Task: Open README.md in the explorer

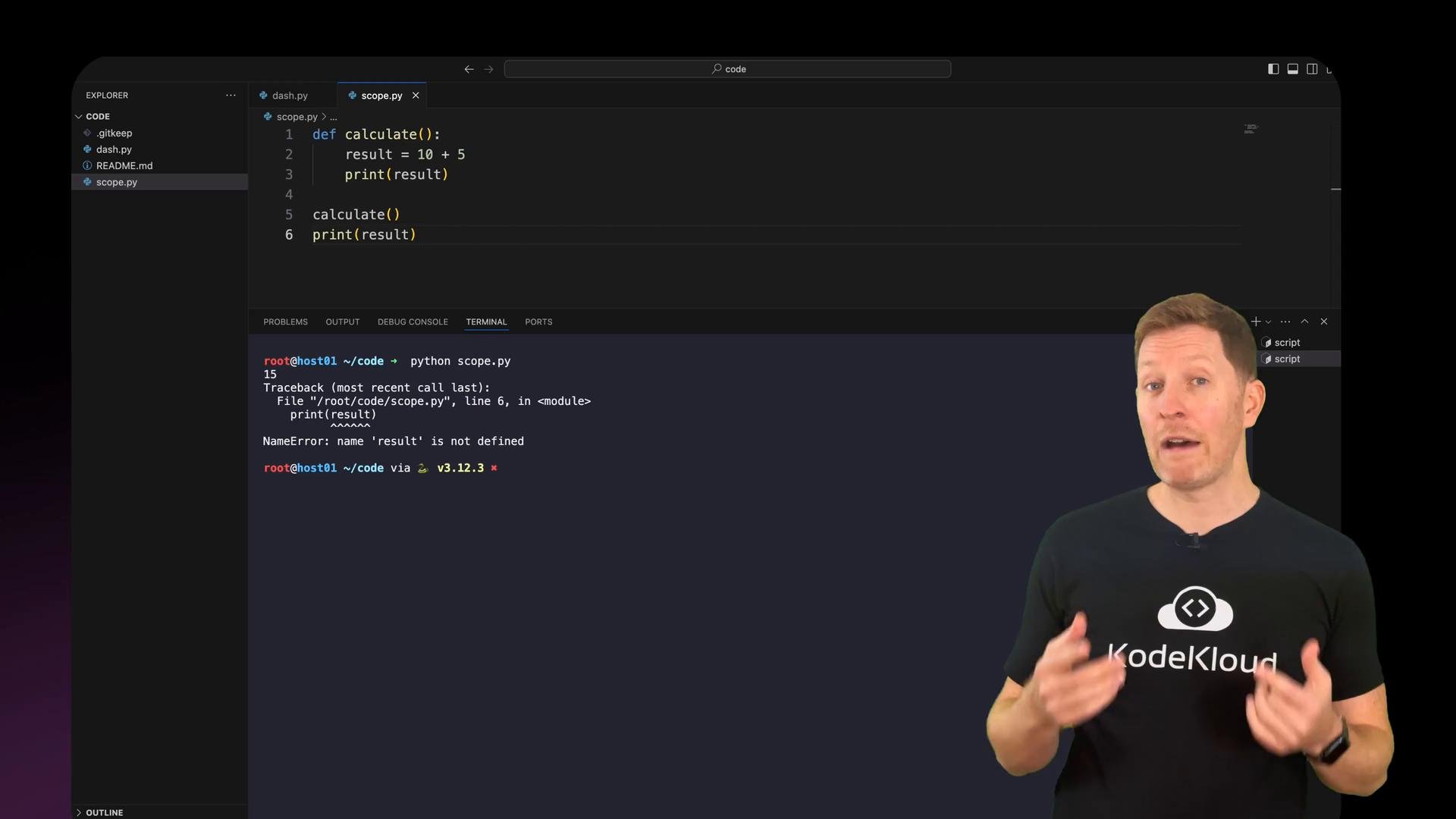Action: tap(124, 166)
